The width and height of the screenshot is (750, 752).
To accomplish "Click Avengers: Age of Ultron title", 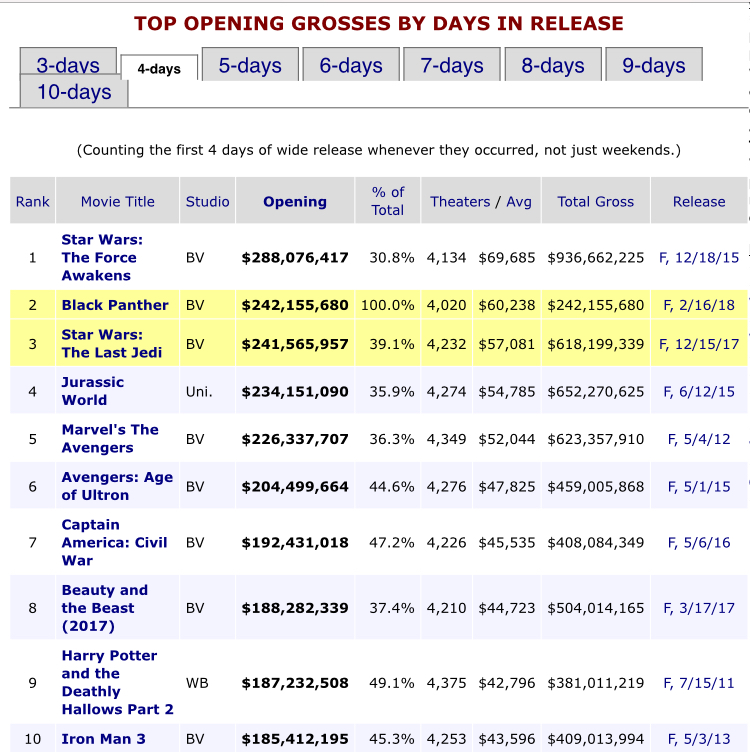I will 117,486.
